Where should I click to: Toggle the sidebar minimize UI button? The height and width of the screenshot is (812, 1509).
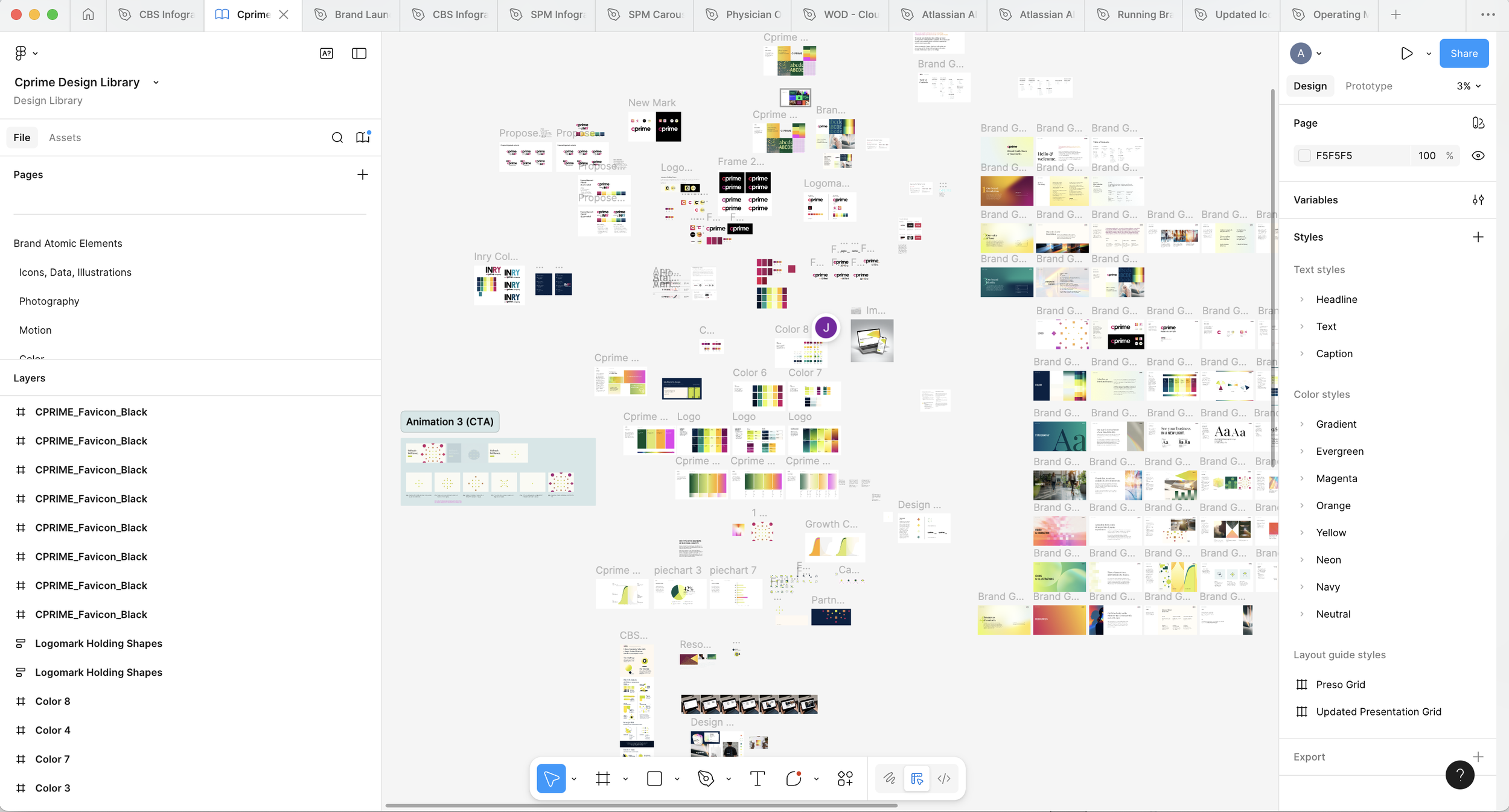coord(359,54)
